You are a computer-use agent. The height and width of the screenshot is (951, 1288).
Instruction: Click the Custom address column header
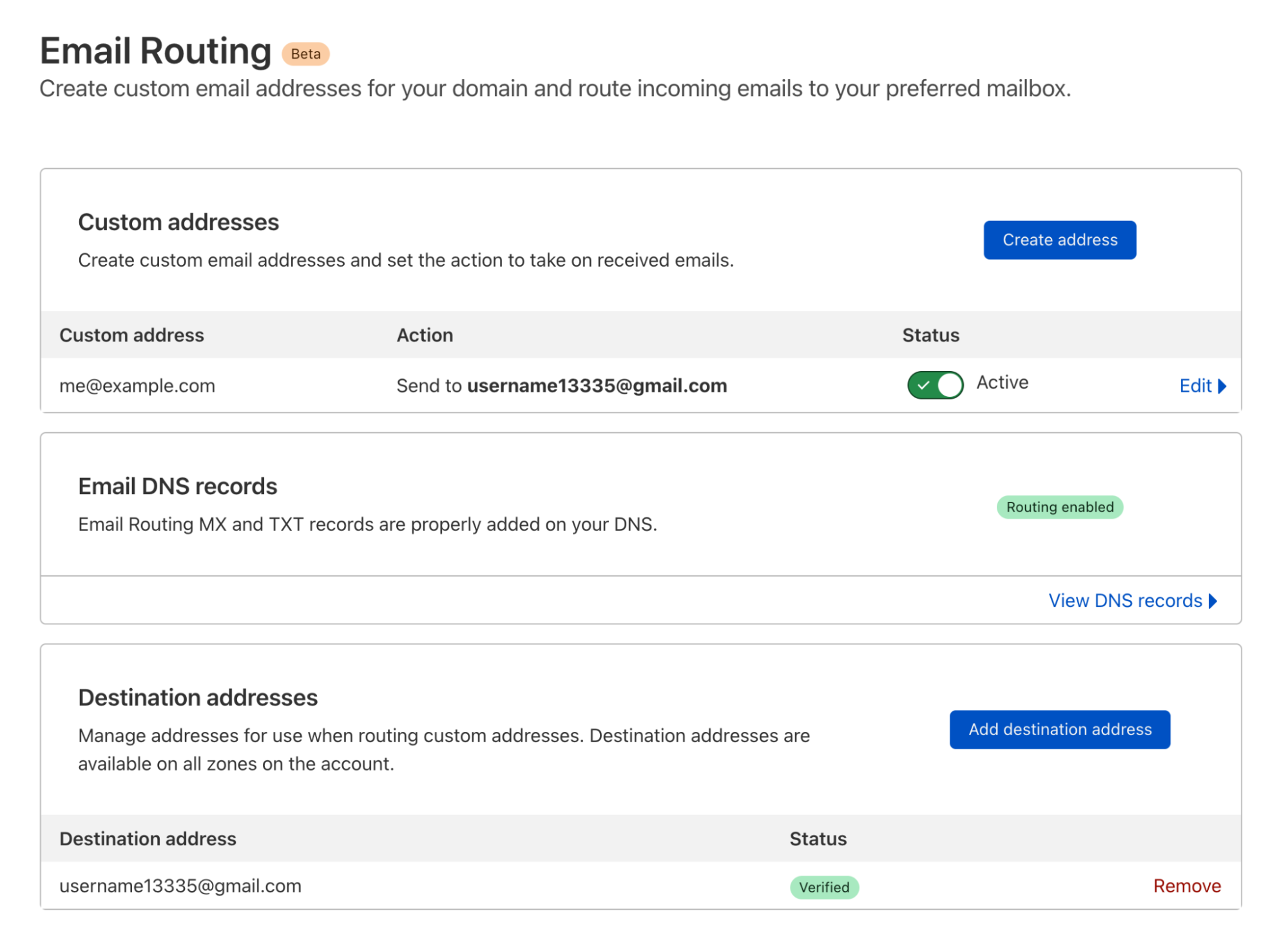[131, 335]
